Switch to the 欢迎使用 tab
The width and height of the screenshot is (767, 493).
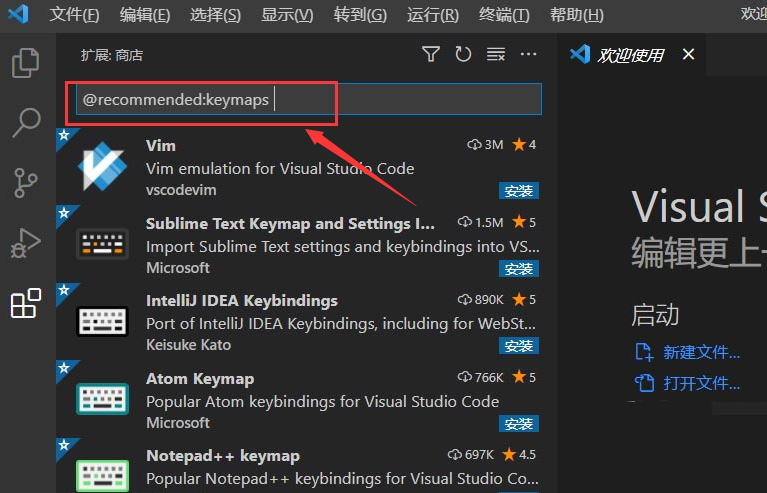click(x=630, y=55)
